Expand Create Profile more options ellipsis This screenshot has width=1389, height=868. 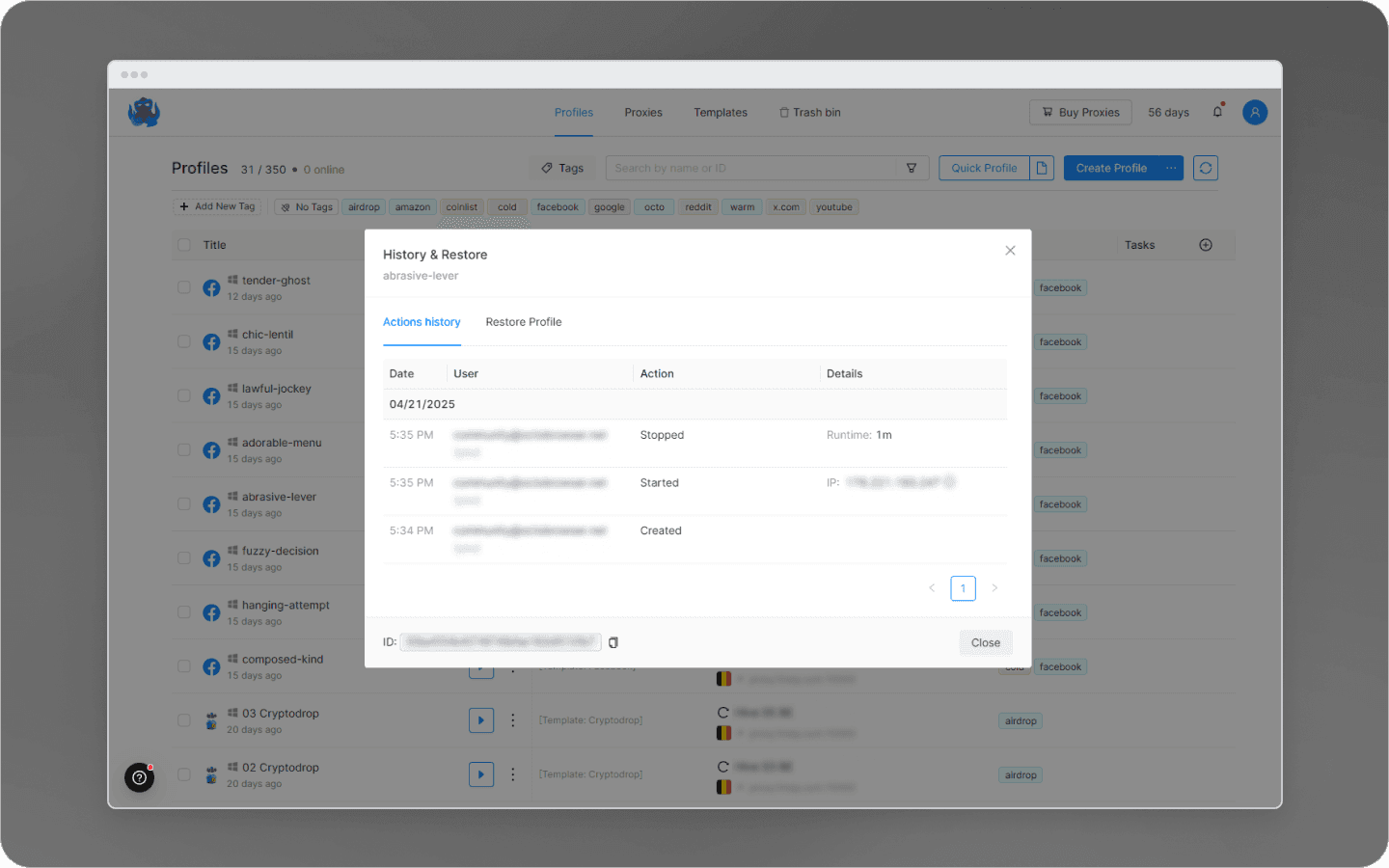(x=1171, y=168)
